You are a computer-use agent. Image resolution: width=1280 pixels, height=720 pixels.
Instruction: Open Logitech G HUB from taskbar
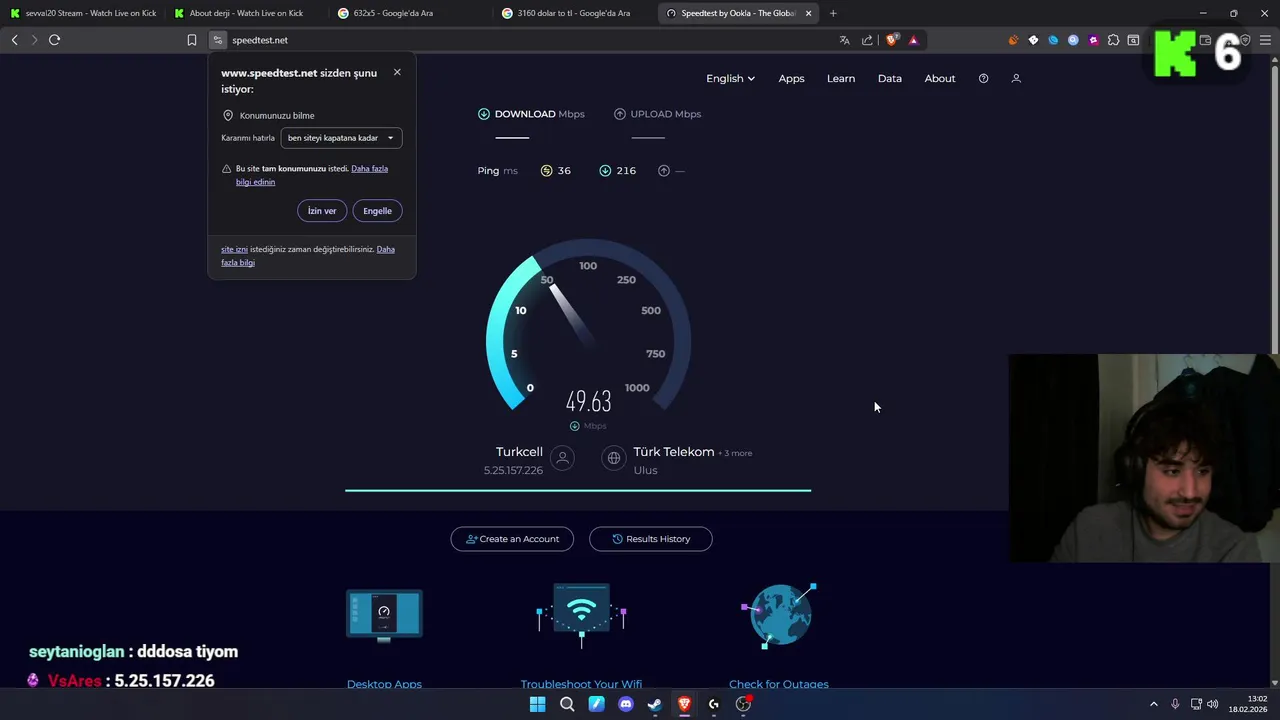tap(714, 704)
